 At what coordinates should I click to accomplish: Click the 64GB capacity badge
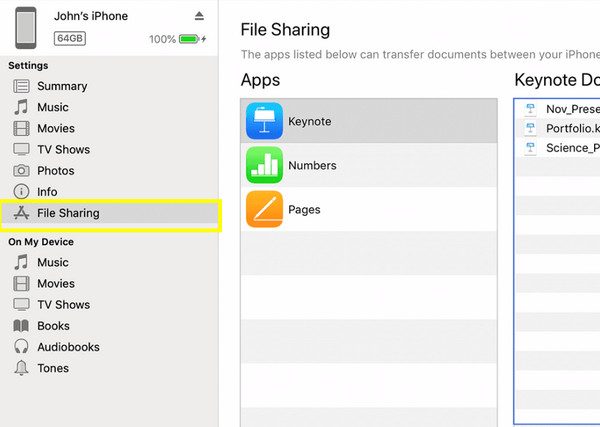pos(70,38)
